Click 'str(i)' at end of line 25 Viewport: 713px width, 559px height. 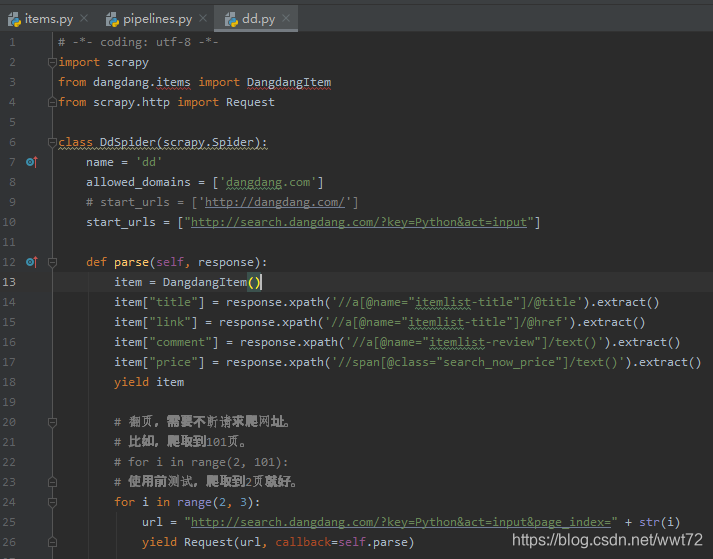point(659,522)
